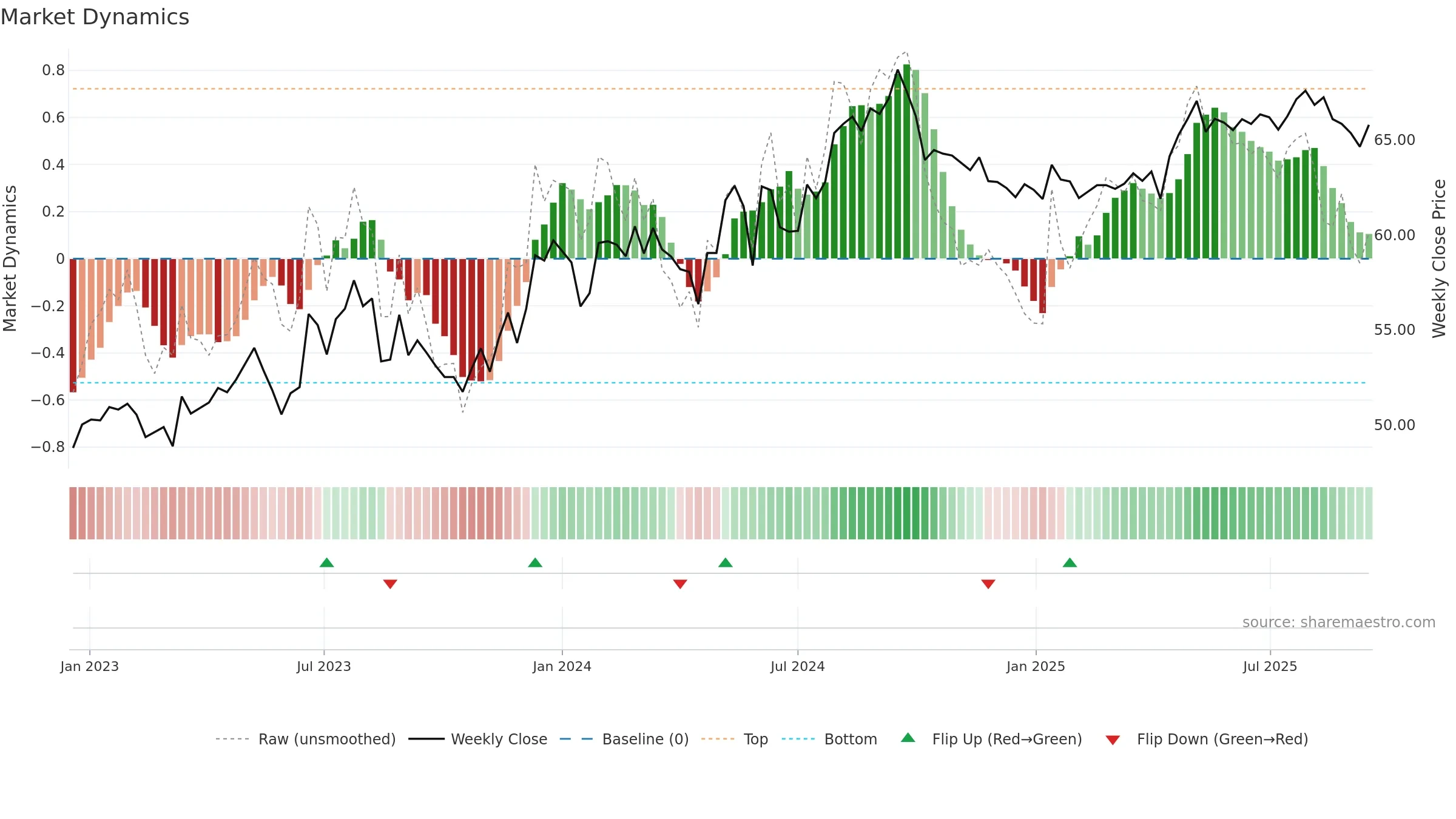Screen dimensions: 1456x819
Task: Click red Flip Down triangle icon in legend
Action: point(1113,740)
